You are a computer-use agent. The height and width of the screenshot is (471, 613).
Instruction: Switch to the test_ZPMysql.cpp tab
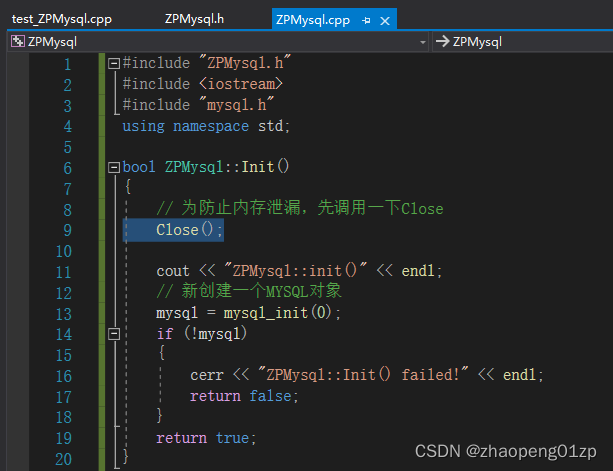click(62, 19)
